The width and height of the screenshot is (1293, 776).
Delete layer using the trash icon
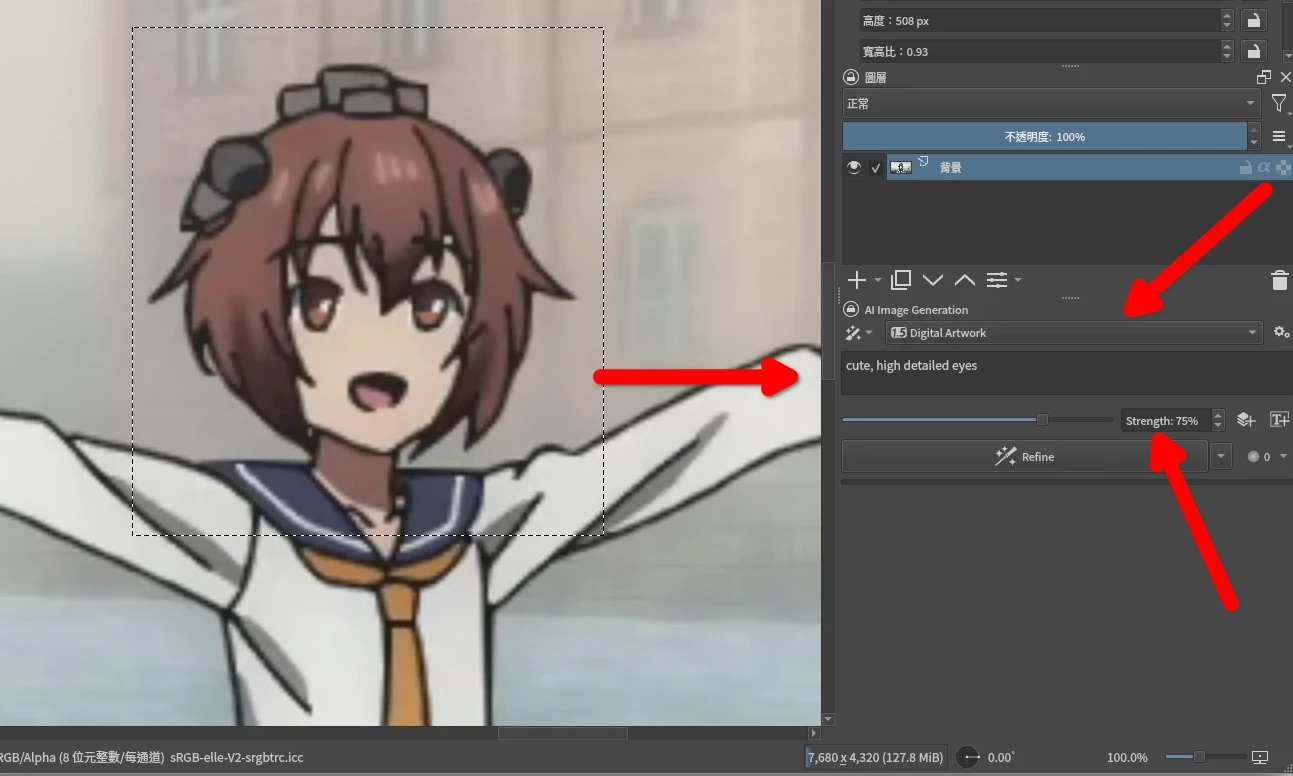point(1279,281)
